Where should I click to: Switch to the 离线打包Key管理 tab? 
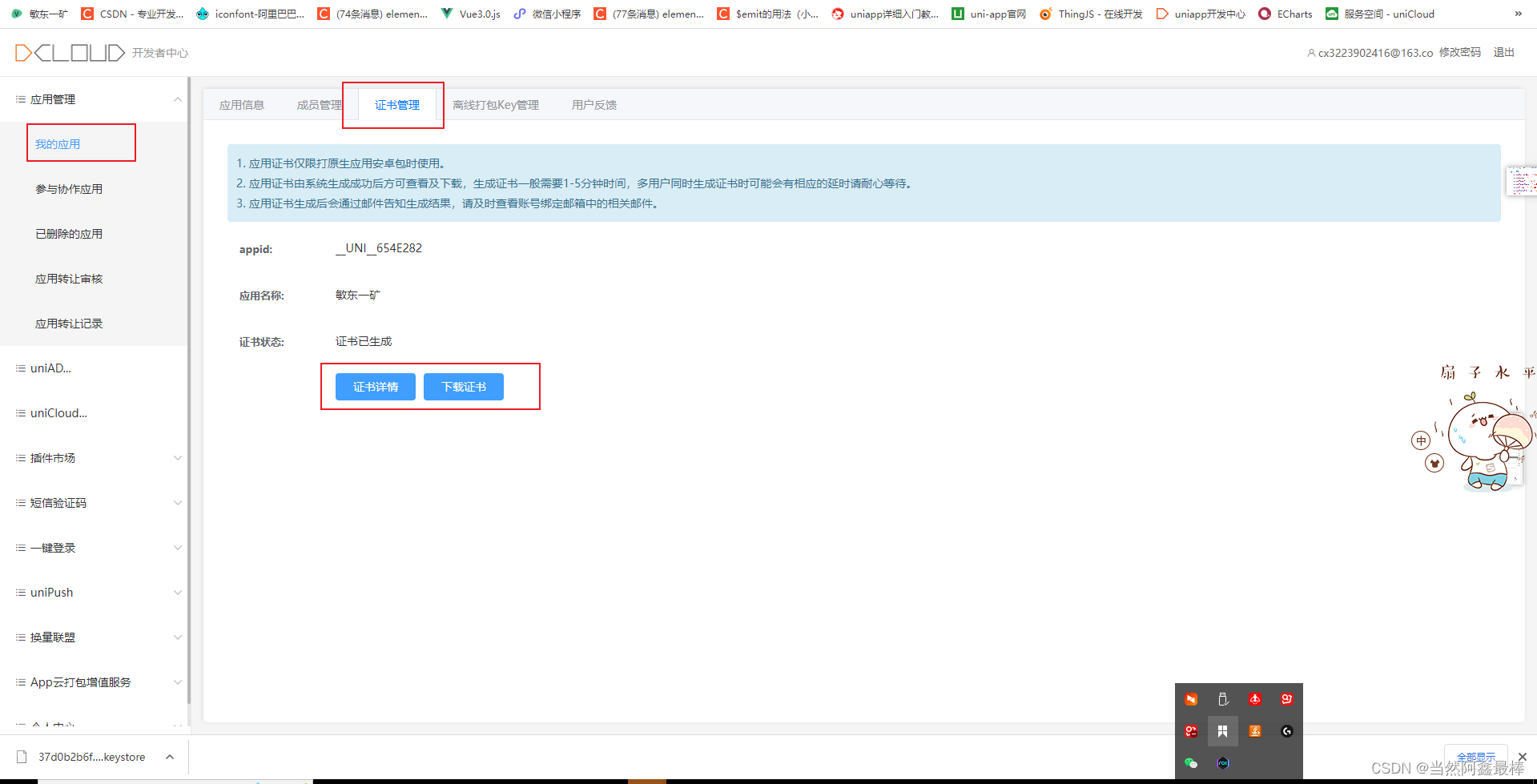pos(495,104)
